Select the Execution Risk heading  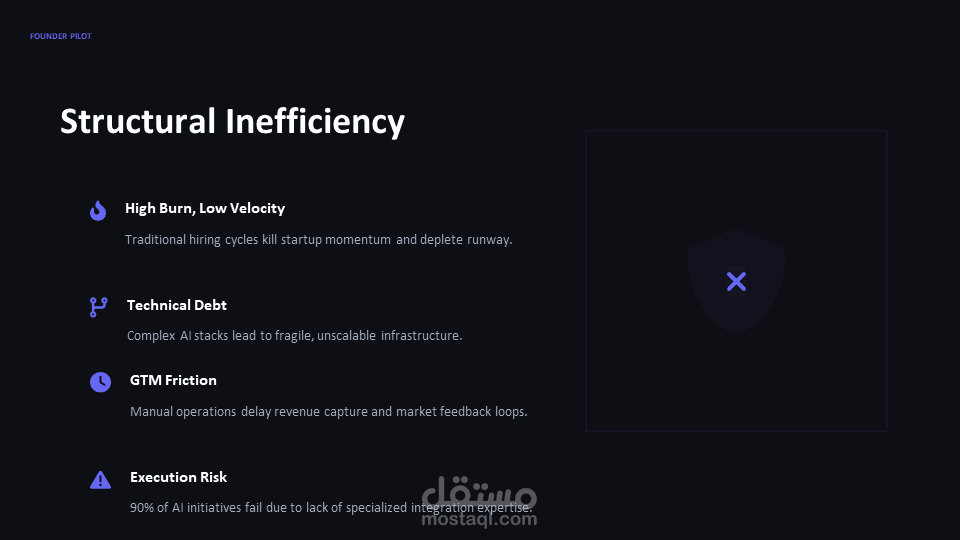[x=178, y=477]
